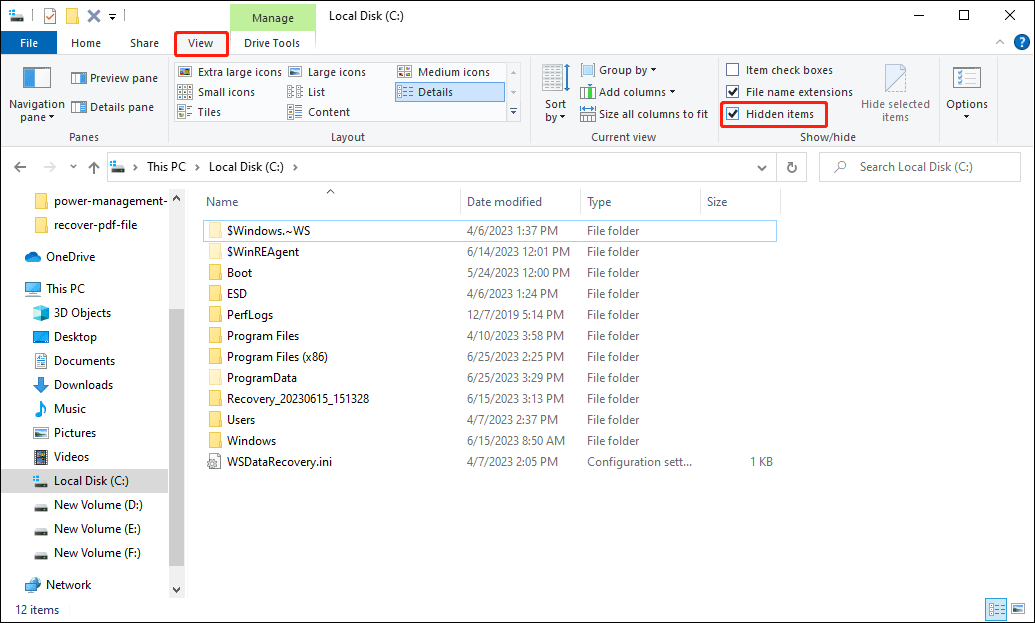Open the Navigation pane menu
Viewport: 1035px width, 623px height.
click(x=36, y=94)
